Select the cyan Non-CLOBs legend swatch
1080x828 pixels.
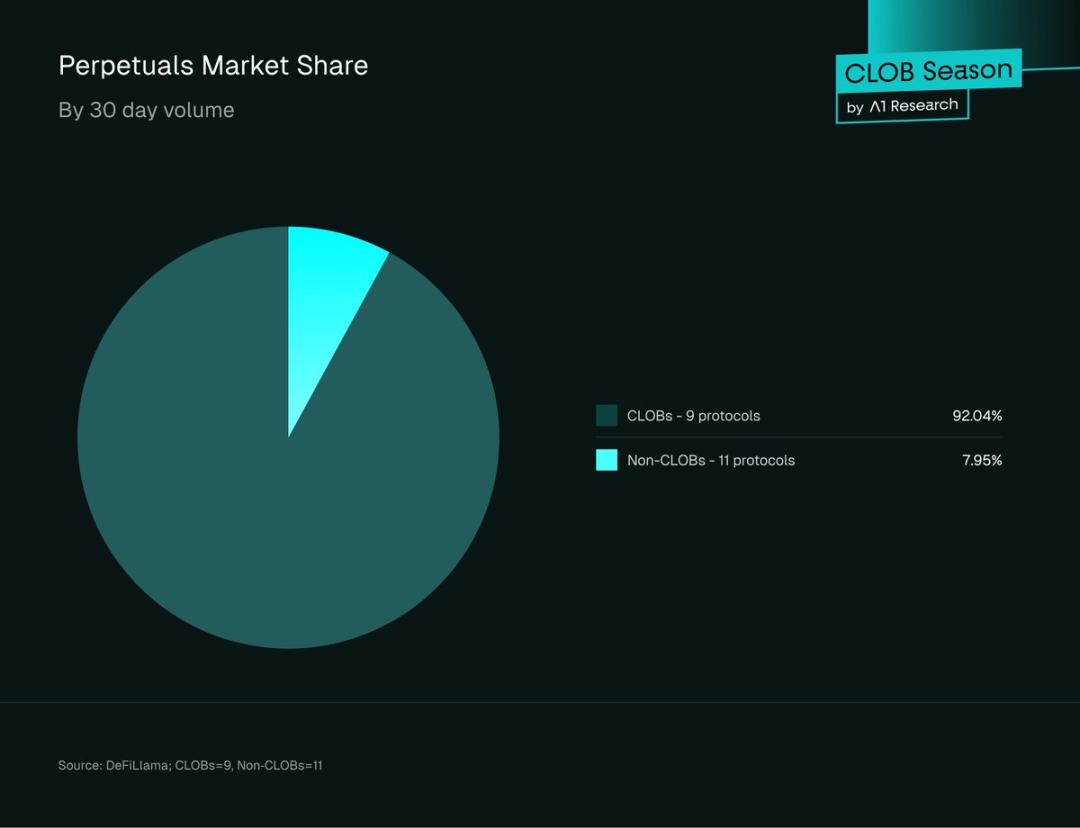coord(606,460)
